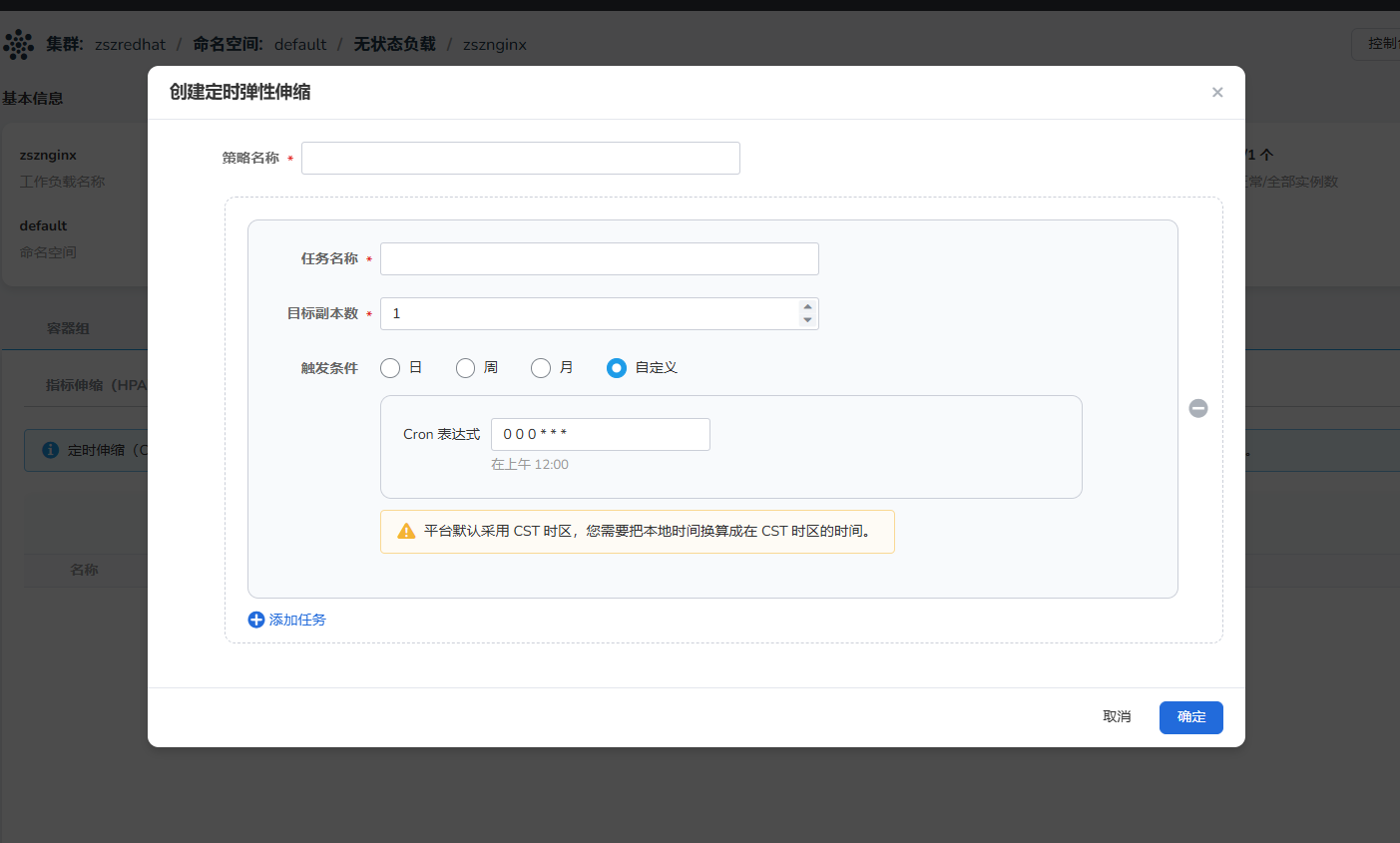
Task: Click the blue plus add-task icon
Action: pyautogui.click(x=256, y=620)
